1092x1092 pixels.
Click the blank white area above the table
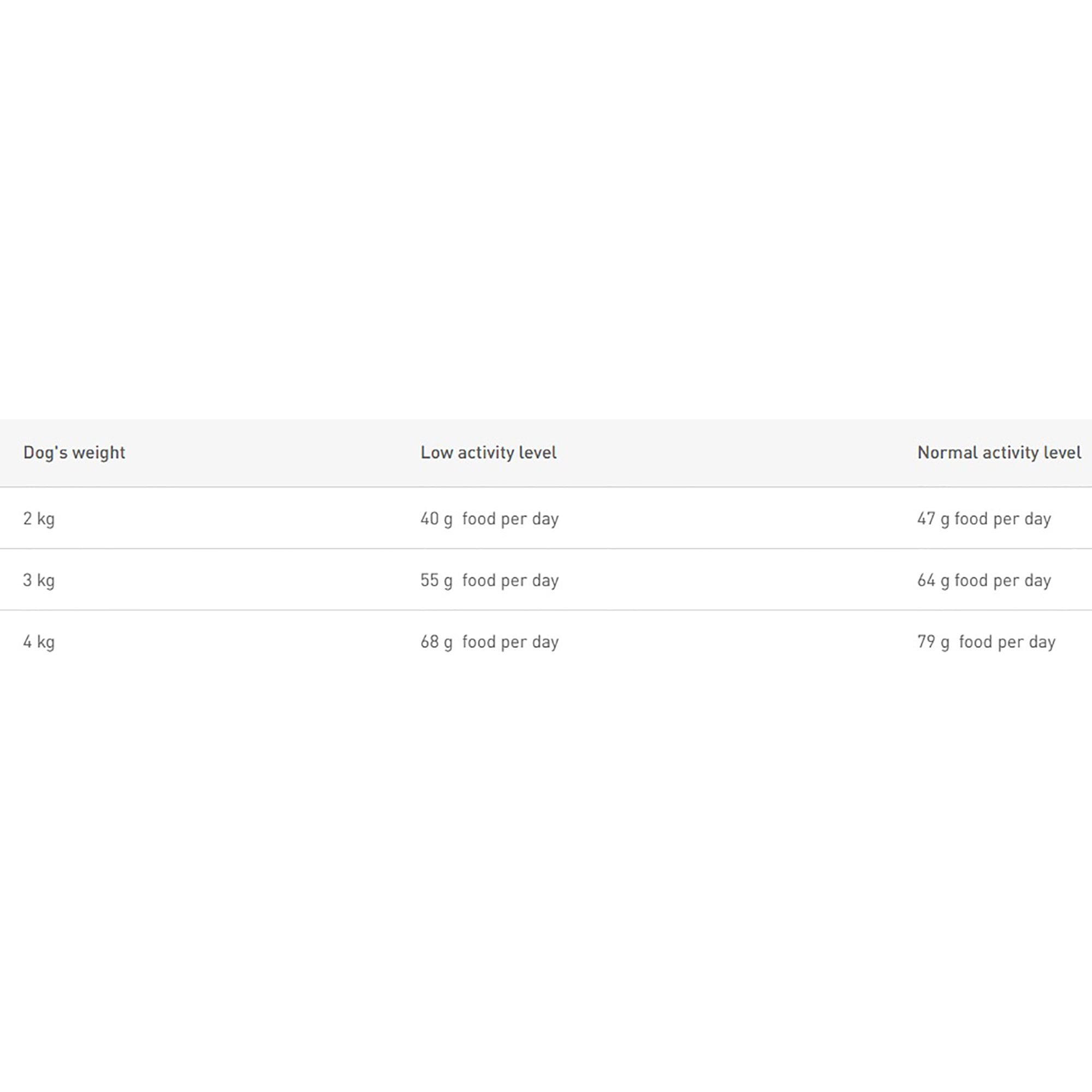(546, 209)
